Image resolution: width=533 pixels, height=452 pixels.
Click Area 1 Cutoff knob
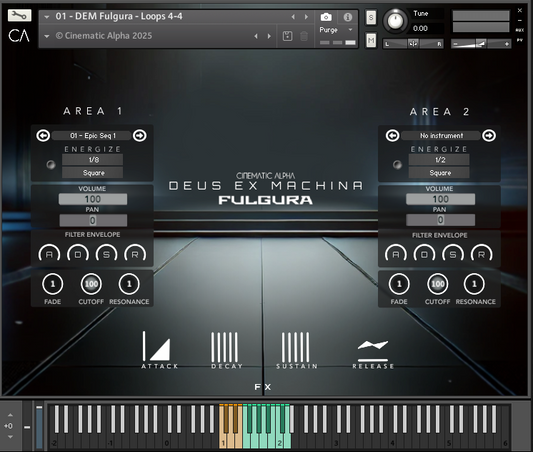(x=91, y=284)
